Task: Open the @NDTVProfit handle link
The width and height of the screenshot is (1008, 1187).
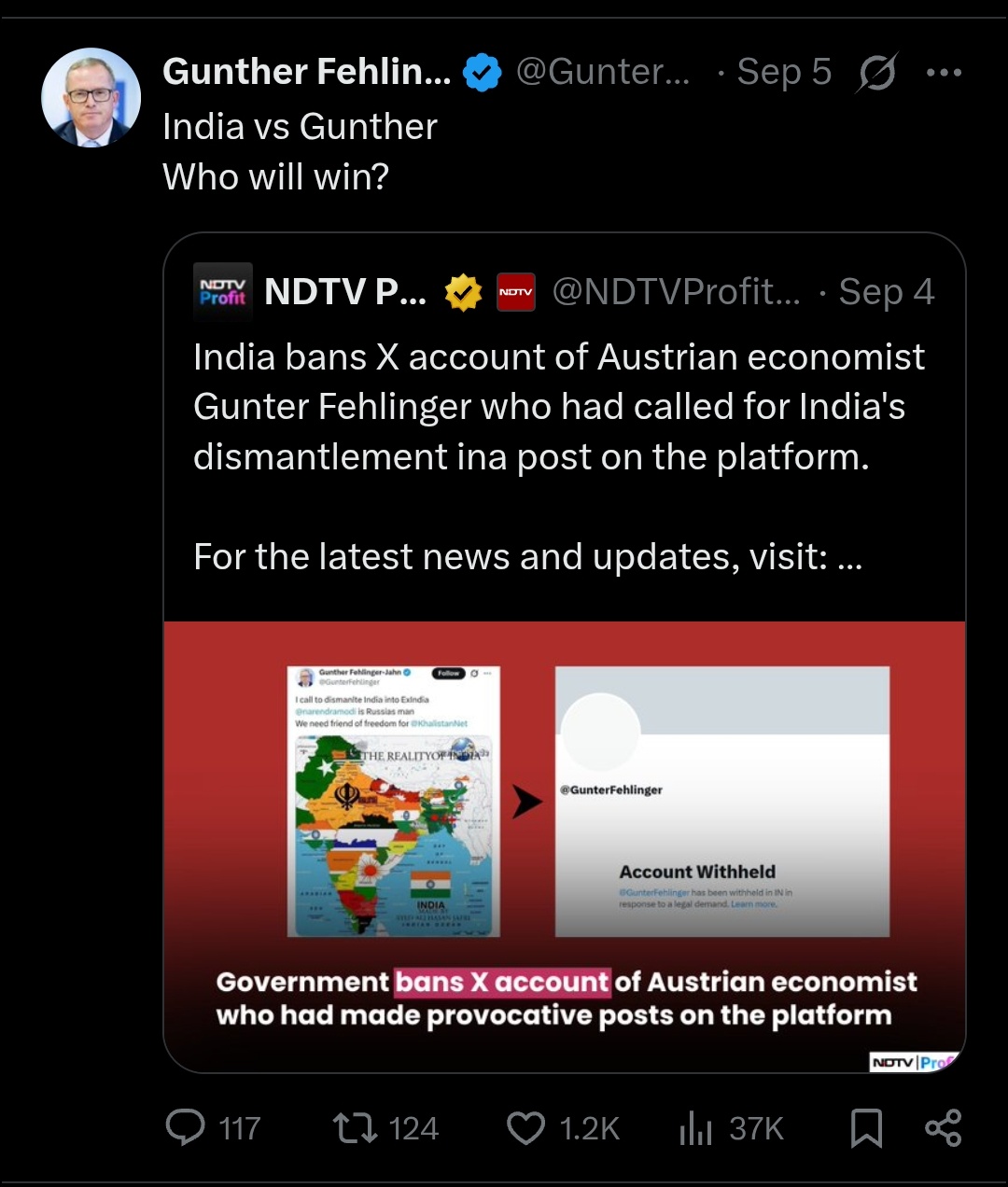Action: coord(676,292)
